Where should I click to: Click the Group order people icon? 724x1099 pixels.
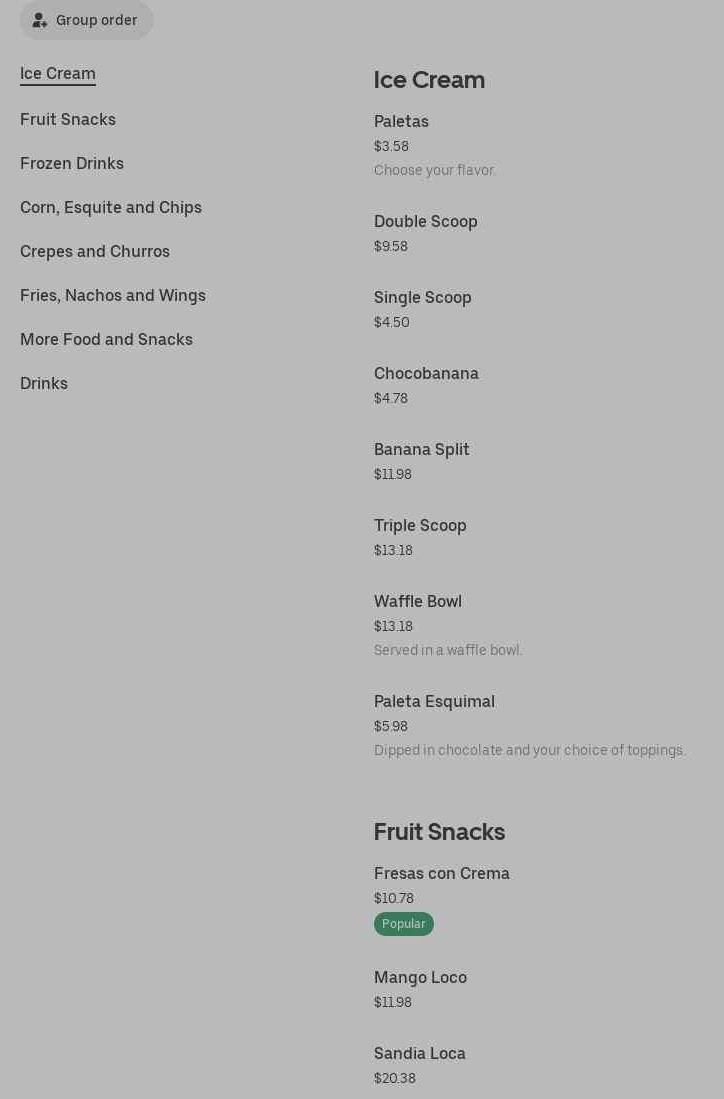(40, 20)
